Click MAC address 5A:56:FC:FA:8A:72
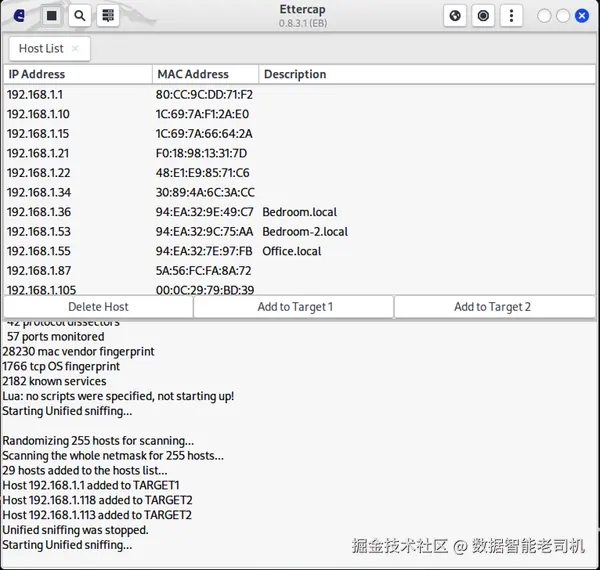Screen dimensions: 600x570 [x=203, y=270]
